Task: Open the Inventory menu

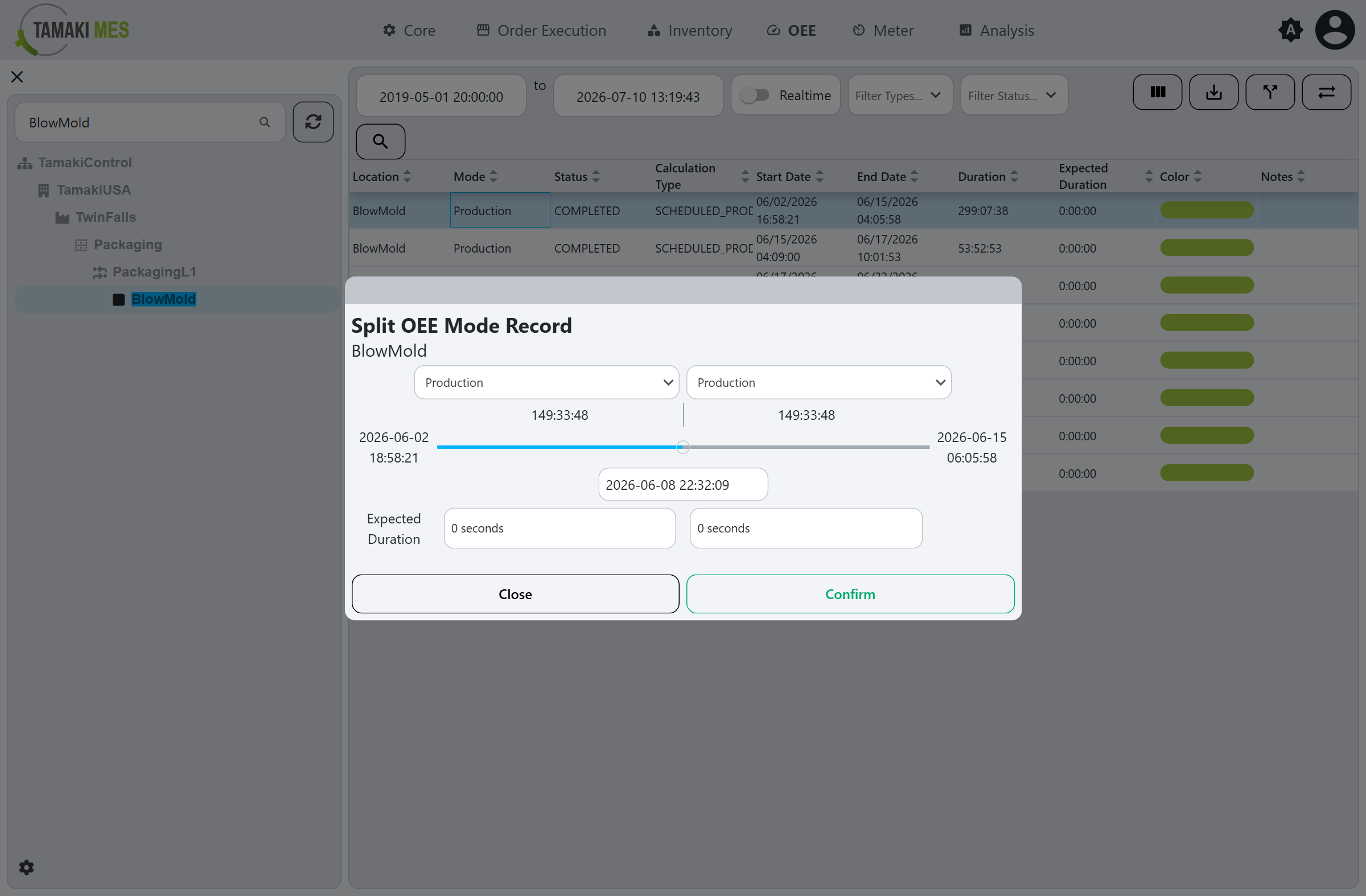Action: (689, 30)
